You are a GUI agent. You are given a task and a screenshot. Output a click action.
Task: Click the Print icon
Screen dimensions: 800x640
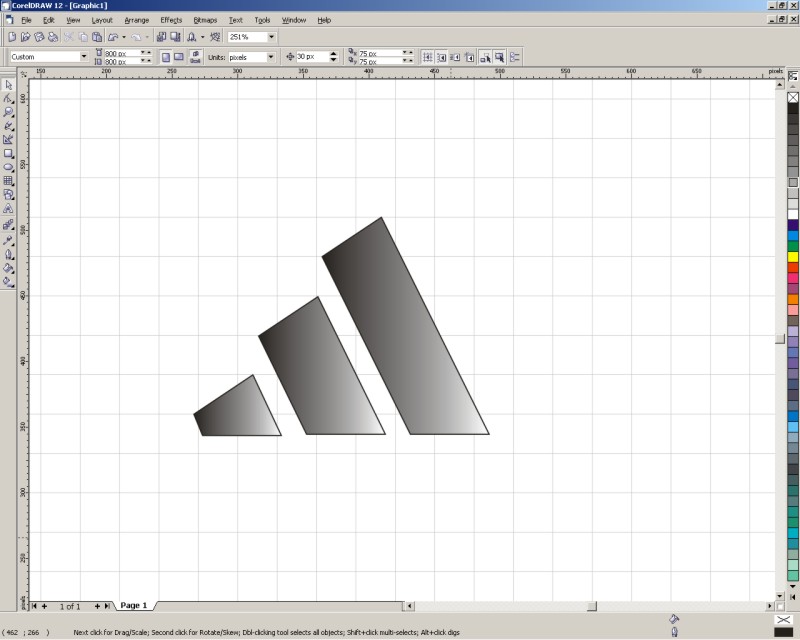point(53,37)
